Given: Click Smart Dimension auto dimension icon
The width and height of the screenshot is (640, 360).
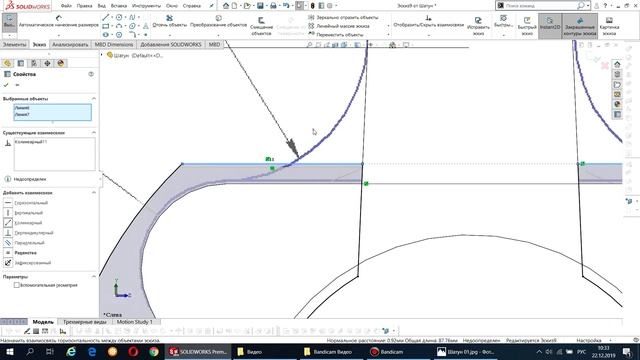Looking at the screenshot, I should tap(59, 18).
